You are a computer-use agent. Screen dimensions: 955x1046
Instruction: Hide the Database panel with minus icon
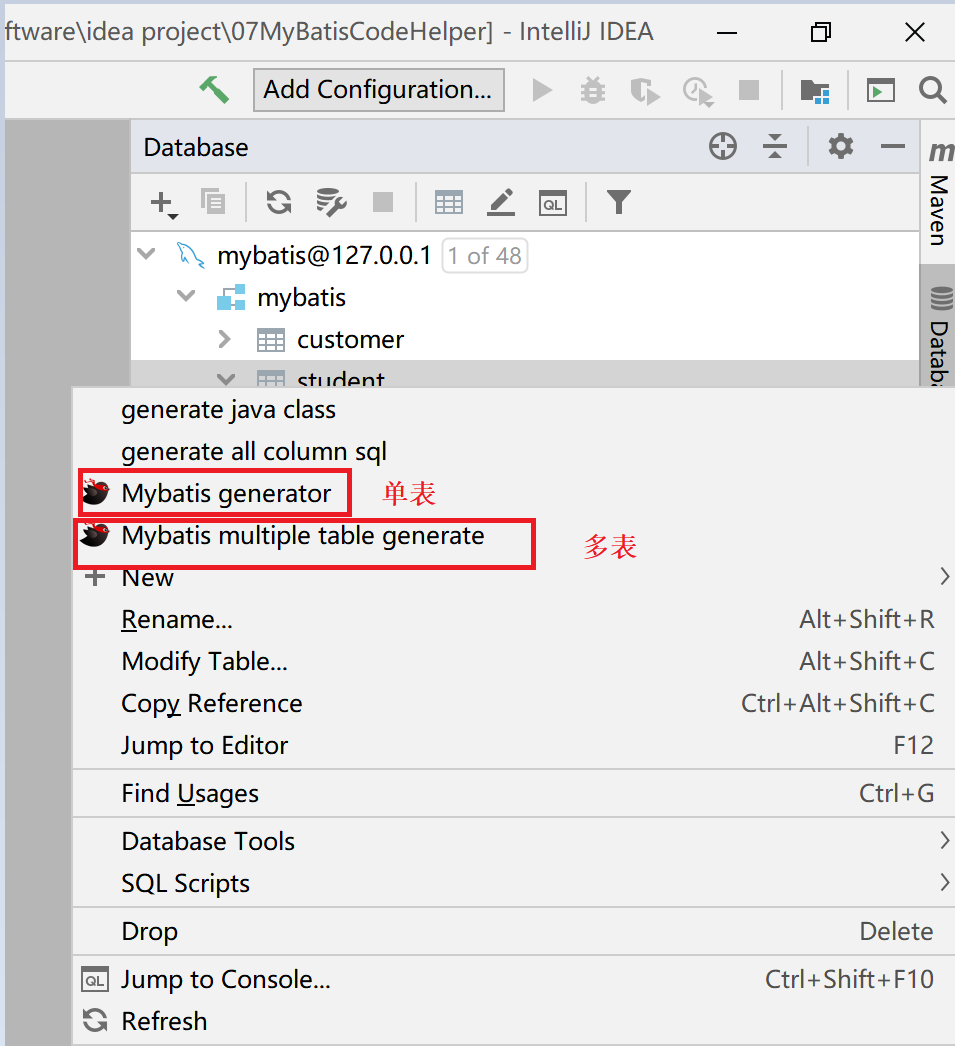(x=892, y=146)
